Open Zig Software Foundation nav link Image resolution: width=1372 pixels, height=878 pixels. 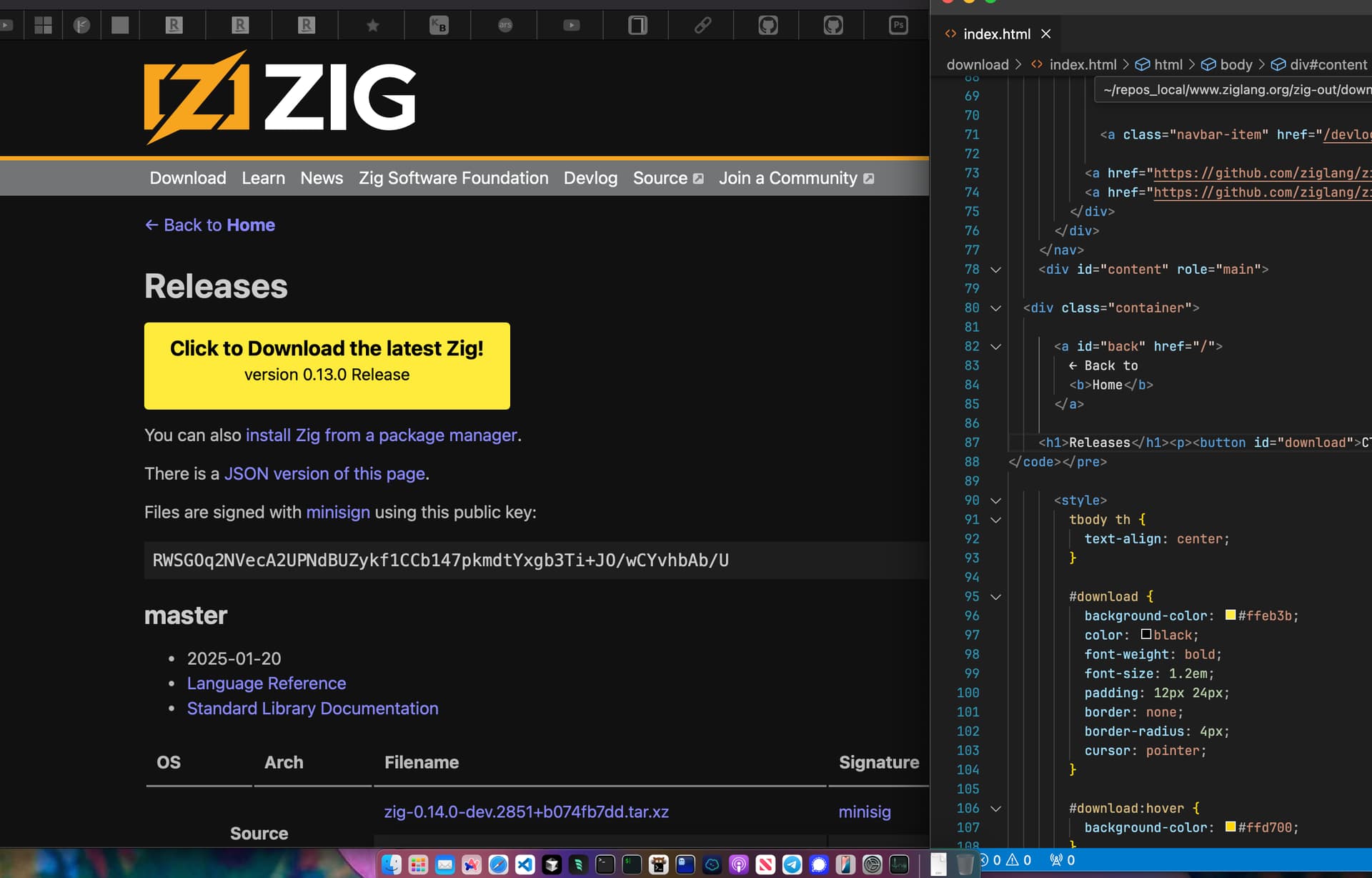point(454,178)
